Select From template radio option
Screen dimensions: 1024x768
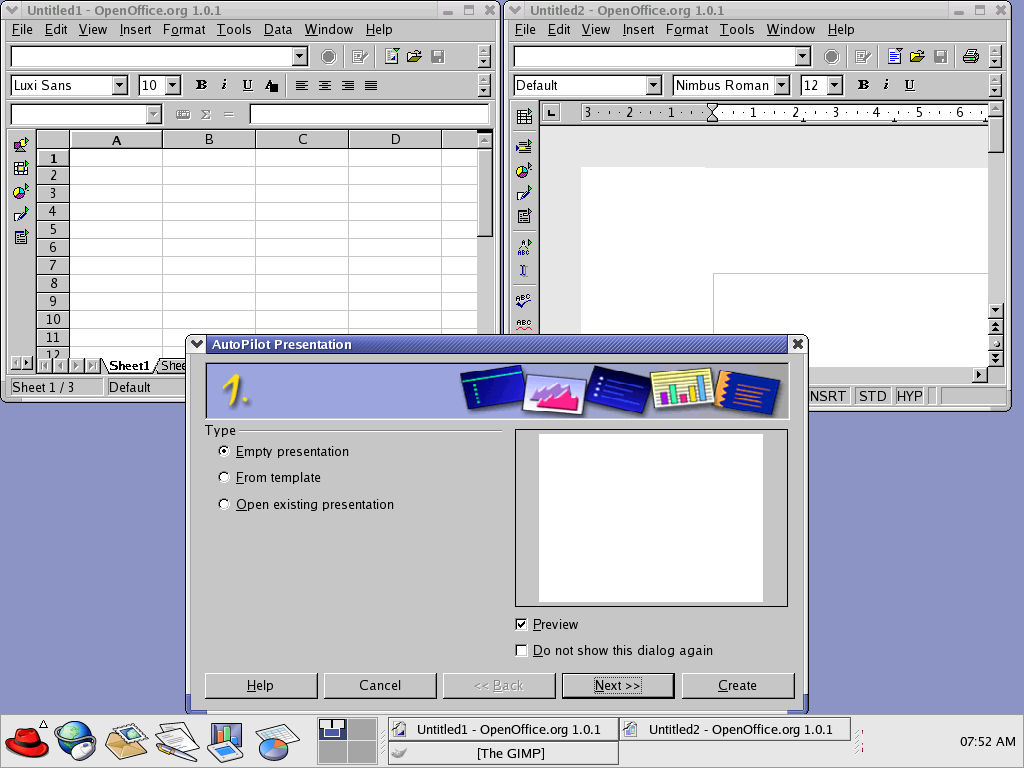(x=224, y=477)
